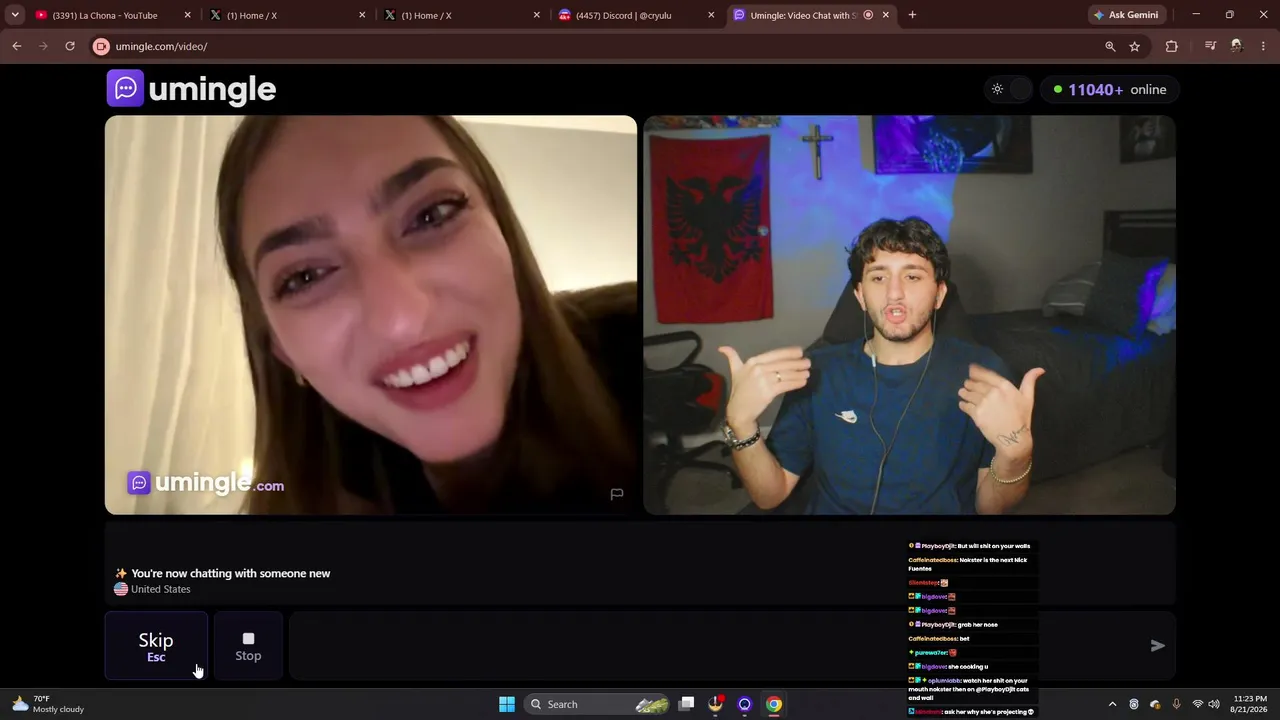Send the chat message with arrow icon
Image resolution: width=1280 pixels, height=720 pixels.
pyautogui.click(x=1157, y=646)
